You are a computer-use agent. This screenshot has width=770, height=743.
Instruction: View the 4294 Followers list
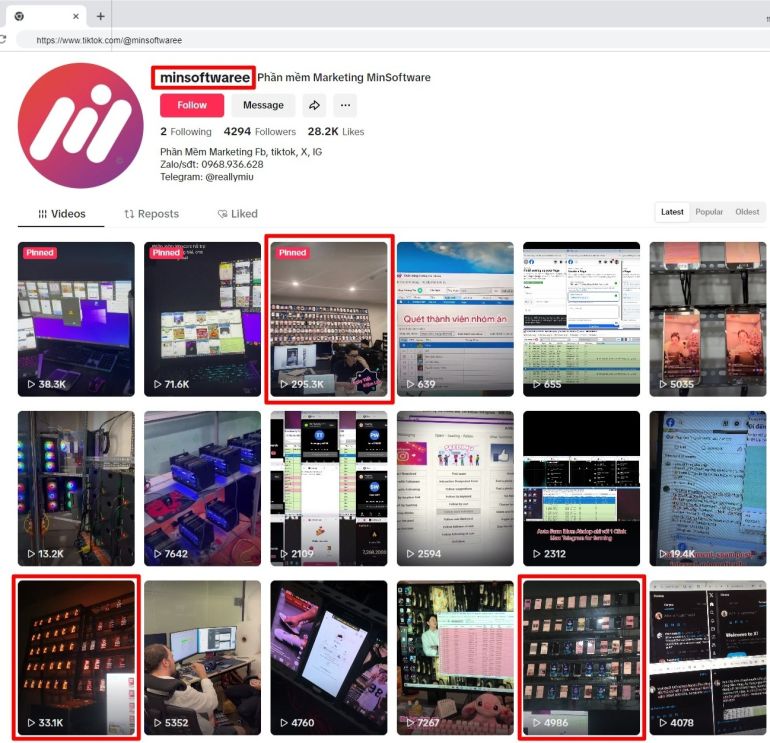pyautogui.click(x=260, y=132)
